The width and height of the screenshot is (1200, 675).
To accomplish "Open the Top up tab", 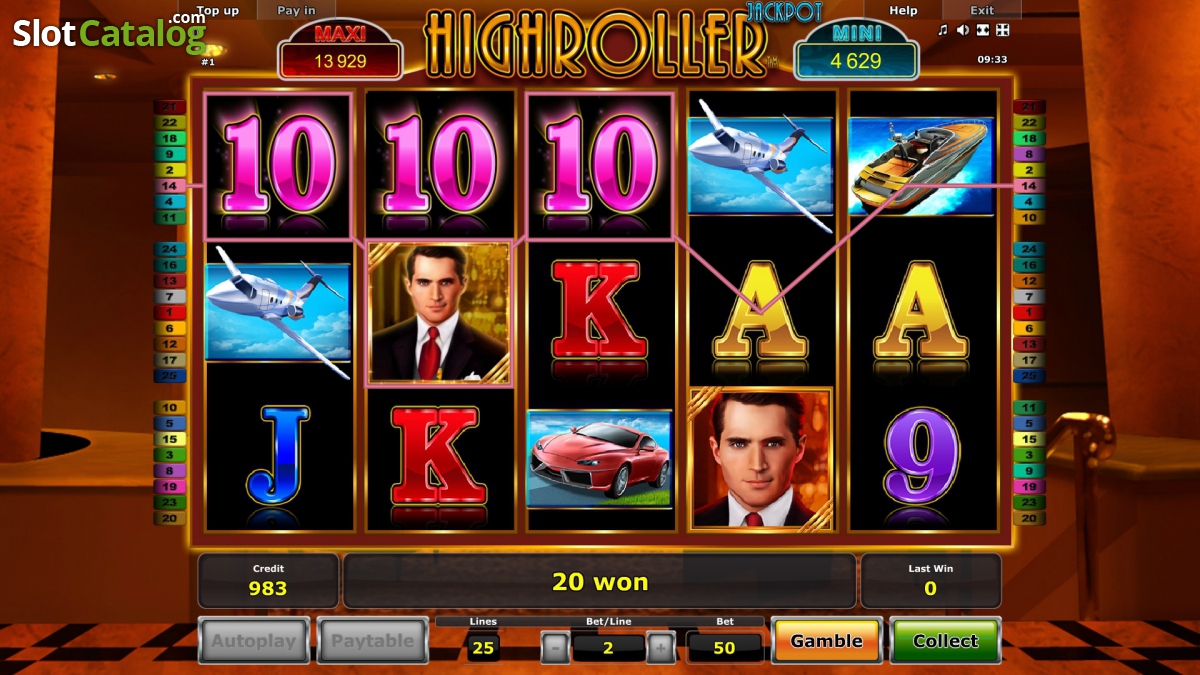I will point(217,11).
